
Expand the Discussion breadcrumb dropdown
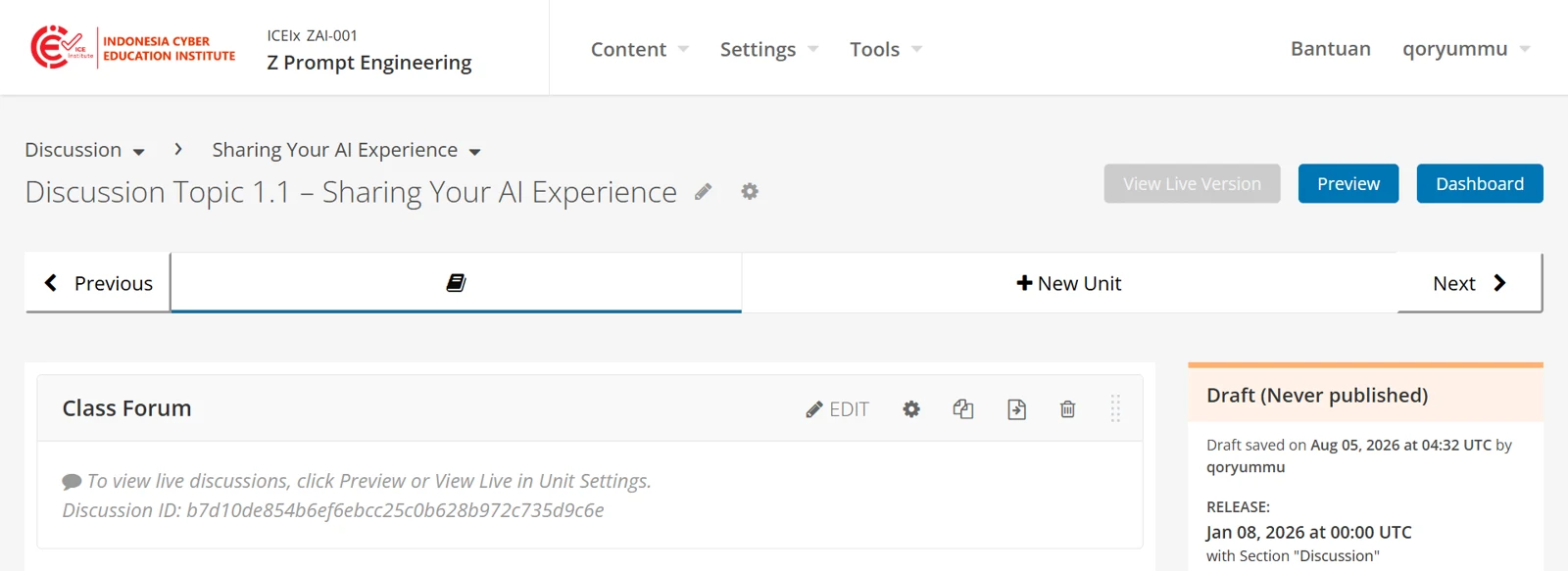tap(85, 150)
